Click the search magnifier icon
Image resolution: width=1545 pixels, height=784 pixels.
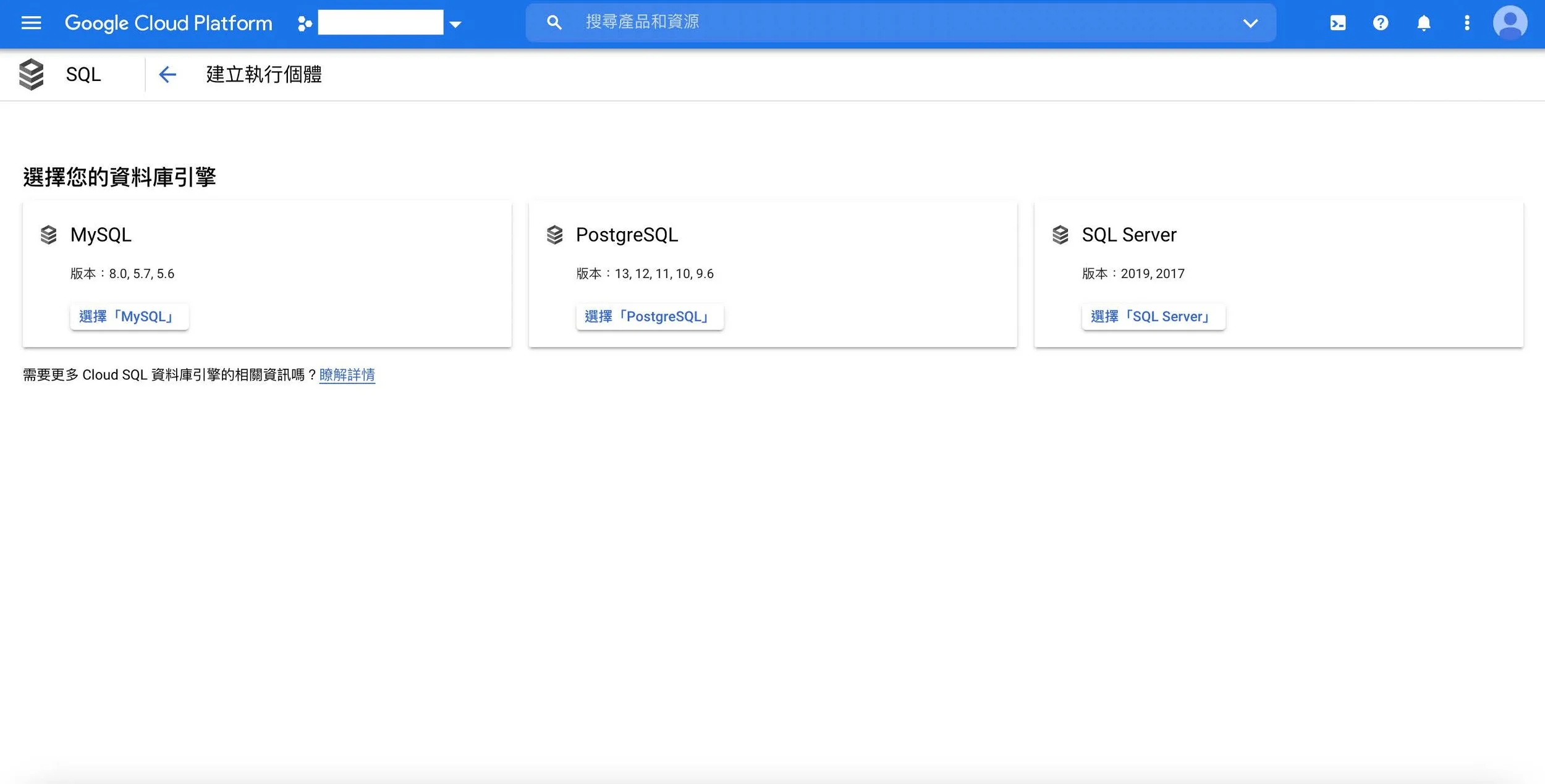coord(554,22)
